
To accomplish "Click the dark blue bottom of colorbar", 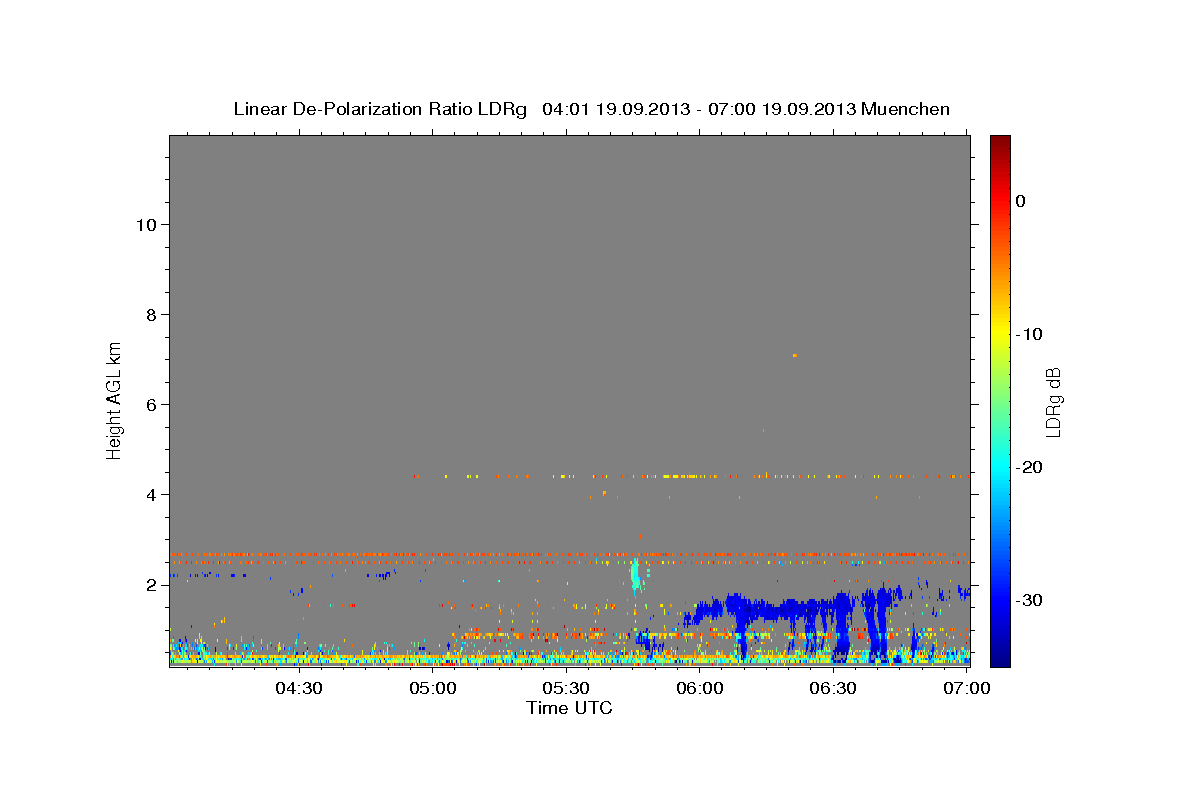I will pyautogui.click(x=1000, y=655).
